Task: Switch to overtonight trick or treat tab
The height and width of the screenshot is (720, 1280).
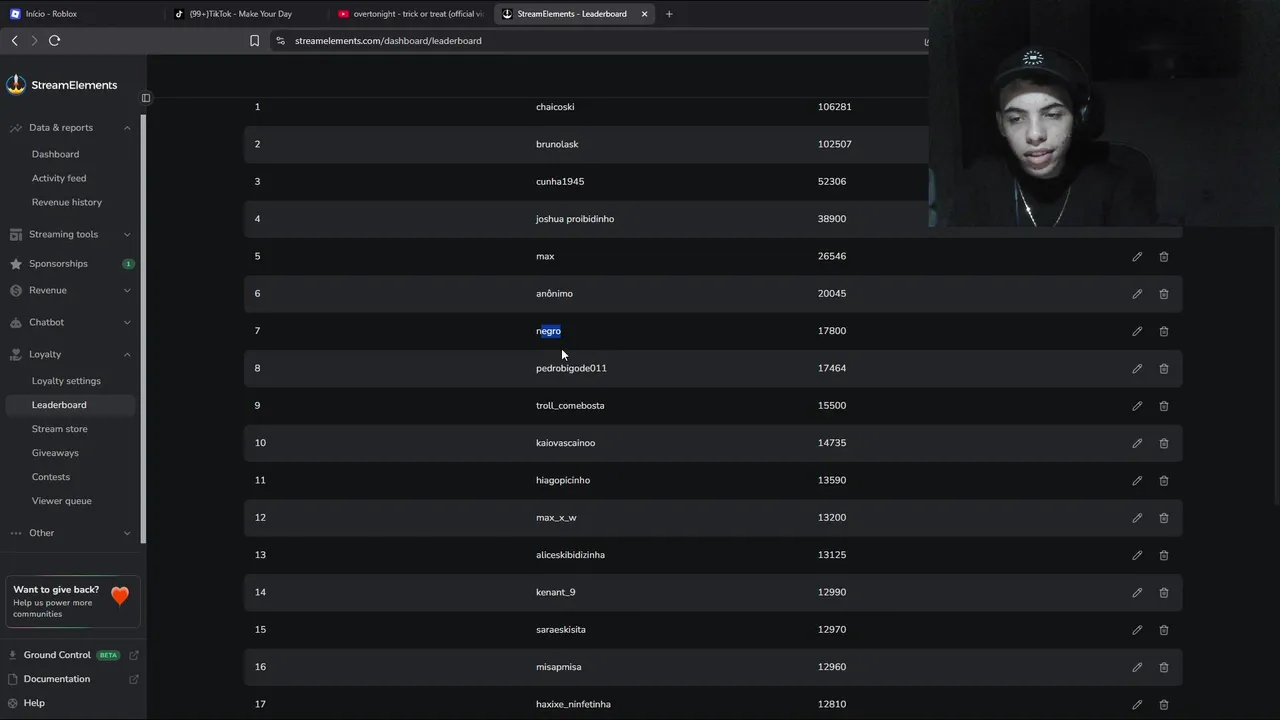Action: (x=410, y=14)
